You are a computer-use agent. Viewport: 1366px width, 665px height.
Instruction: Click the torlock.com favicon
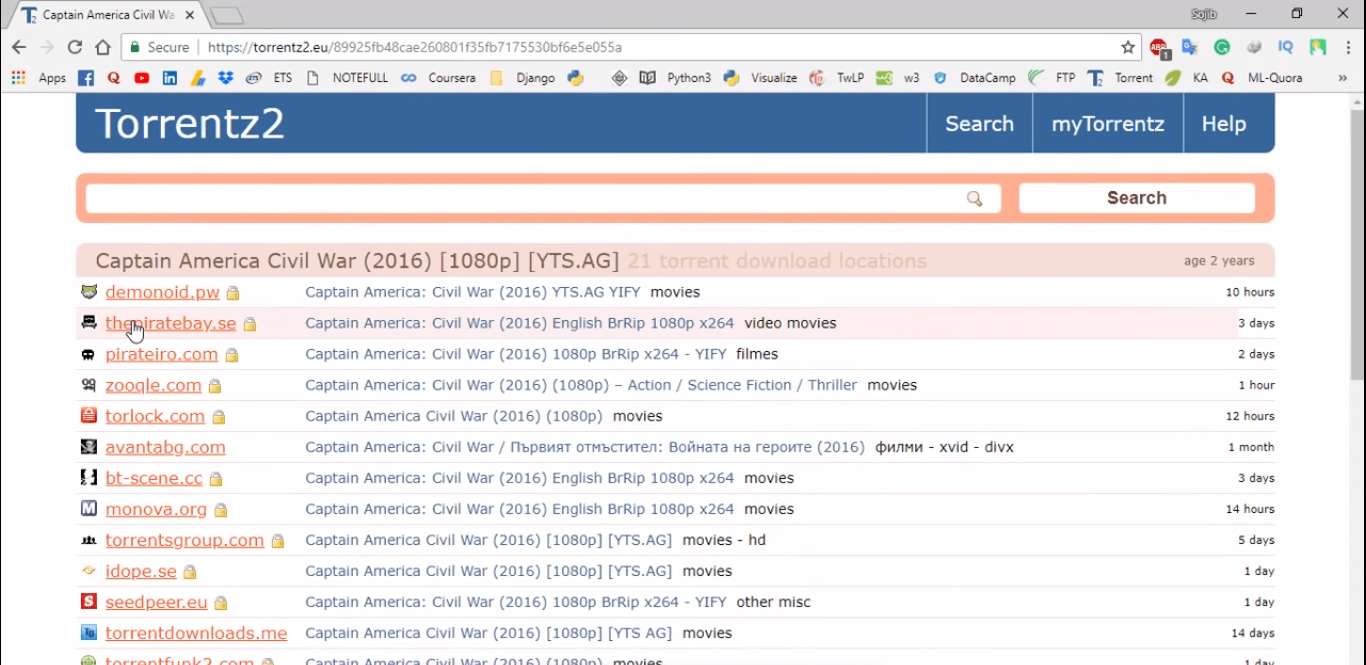pos(89,415)
